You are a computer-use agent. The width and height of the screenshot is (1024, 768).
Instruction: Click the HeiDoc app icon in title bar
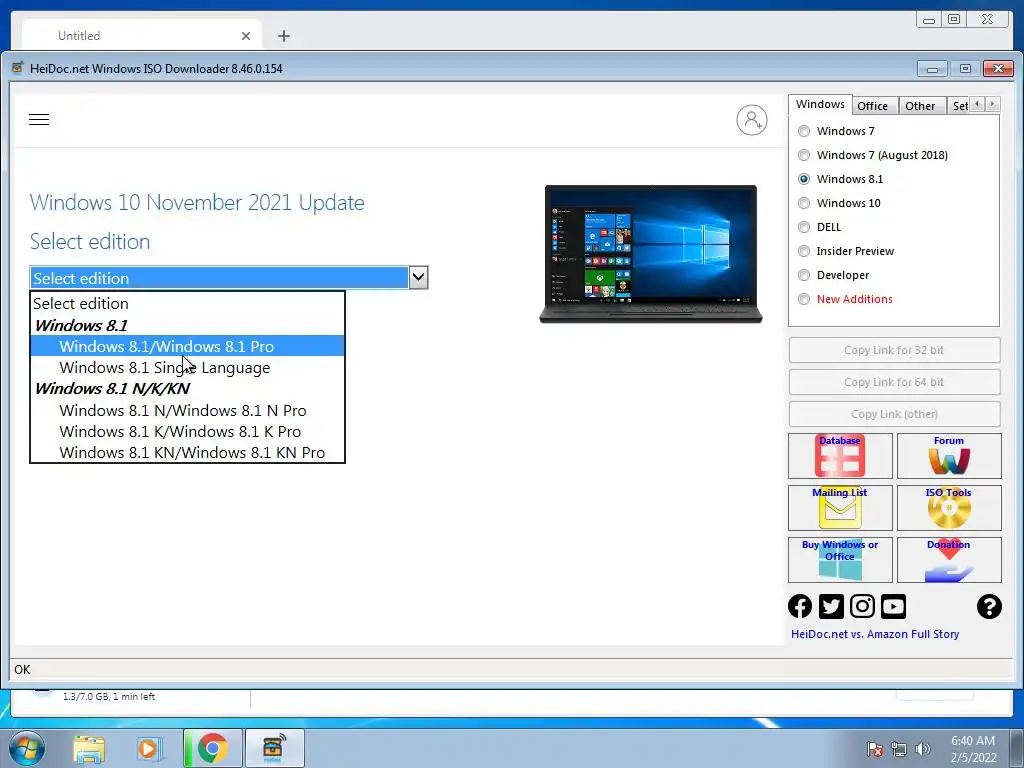[18, 68]
